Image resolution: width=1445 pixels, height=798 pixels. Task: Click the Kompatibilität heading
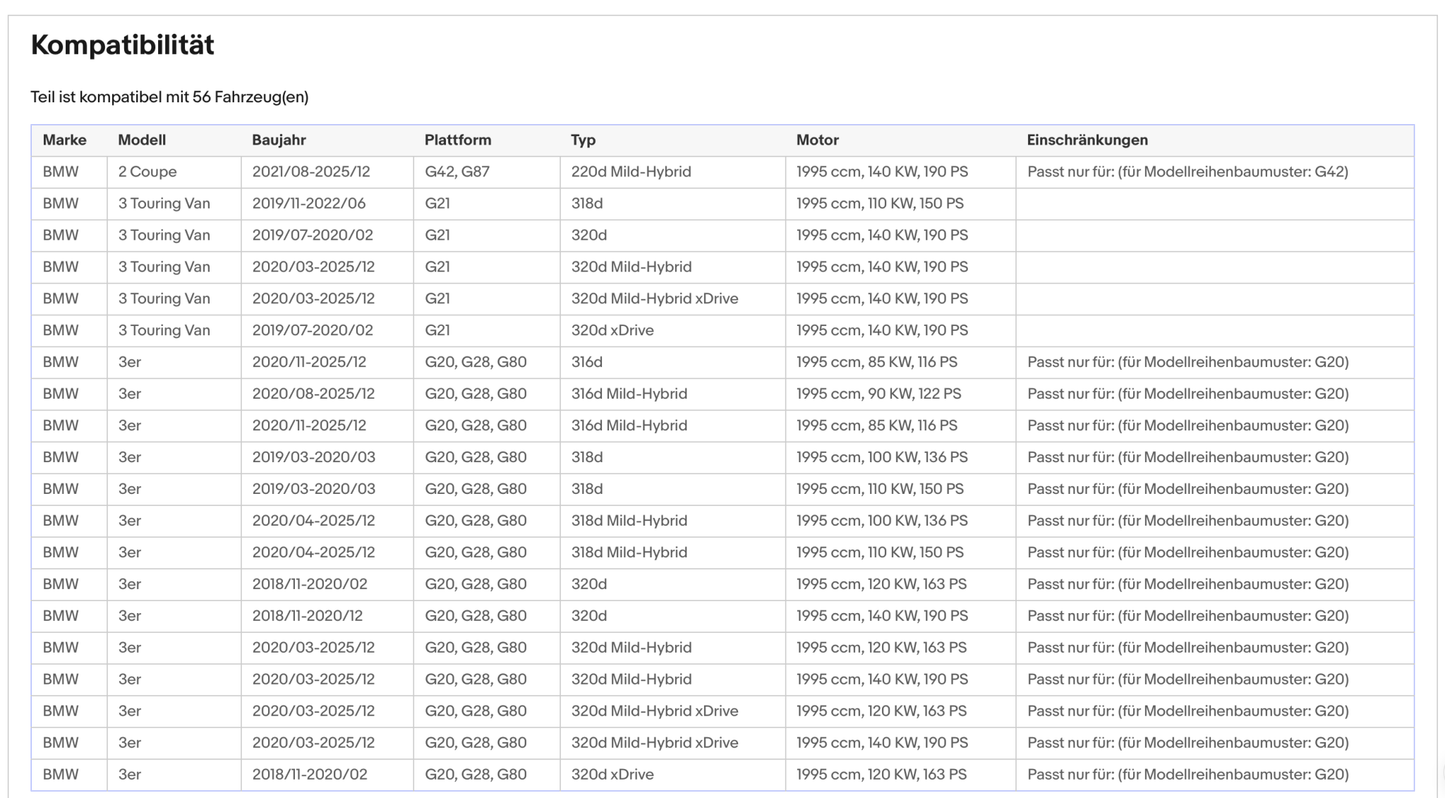(122, 45)
